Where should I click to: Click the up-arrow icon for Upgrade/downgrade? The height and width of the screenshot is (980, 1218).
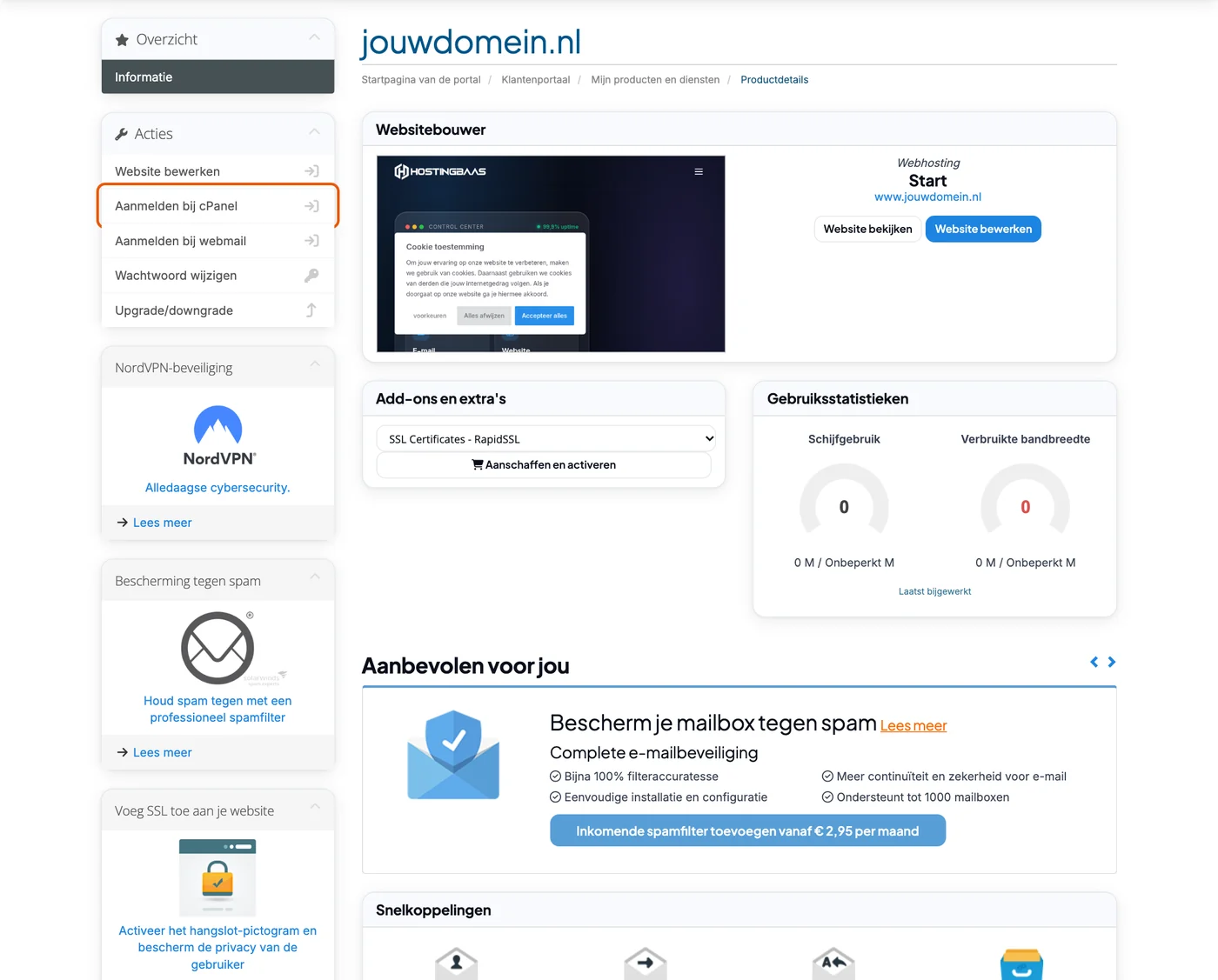coord(311,310)
